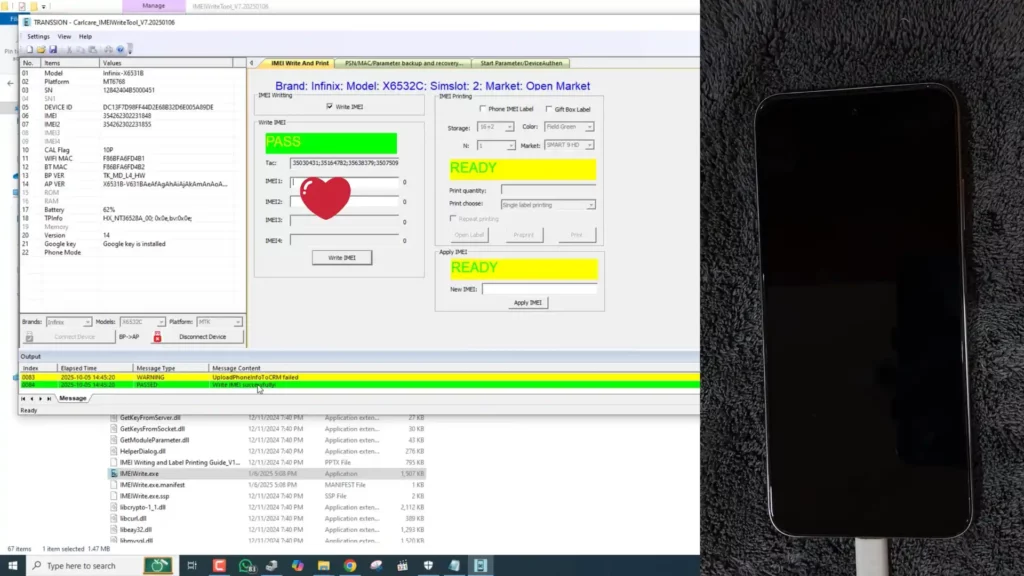
Task: Click the Save toolbar icon
Action: [x=53, y=49]
